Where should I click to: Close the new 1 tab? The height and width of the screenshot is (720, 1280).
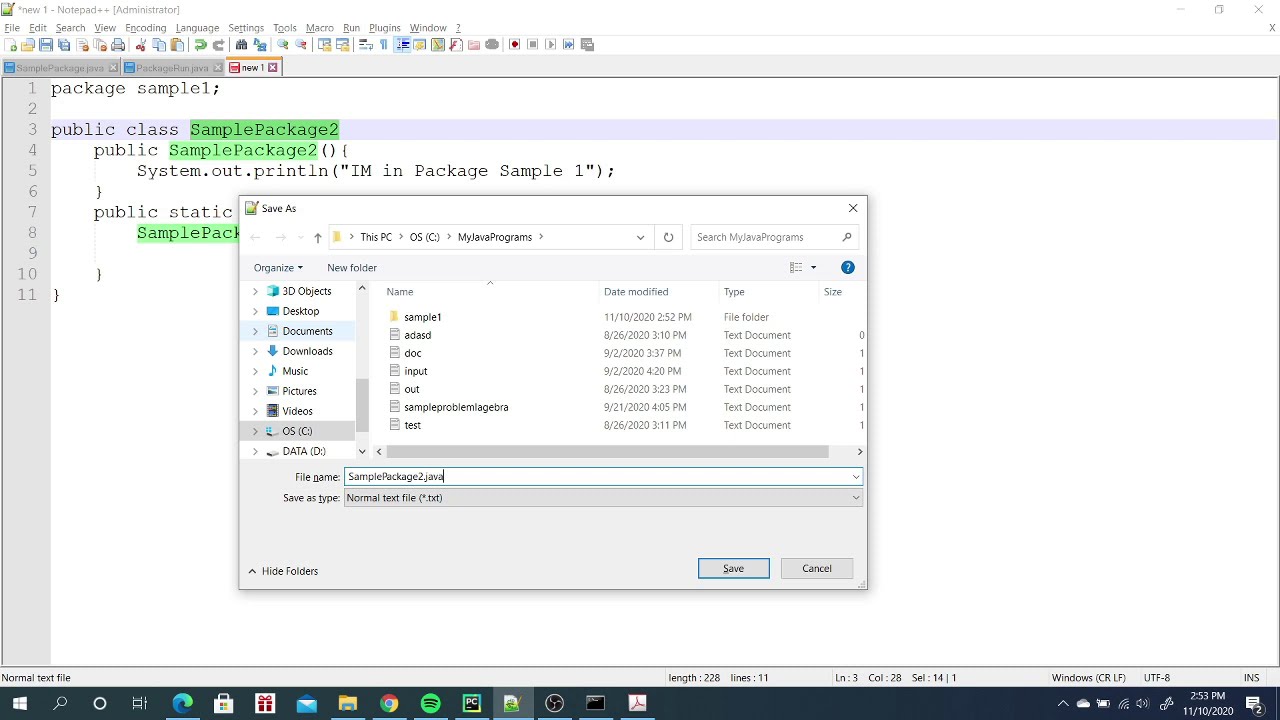[272, 68]
